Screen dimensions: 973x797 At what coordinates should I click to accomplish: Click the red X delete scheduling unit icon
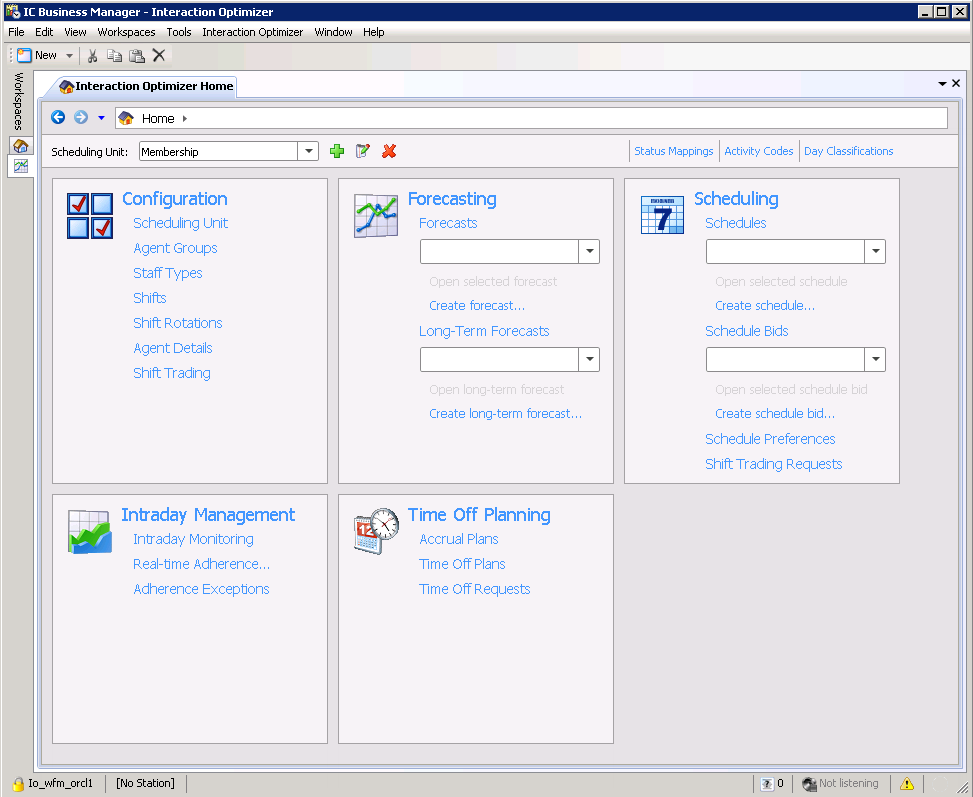[389, 151]
